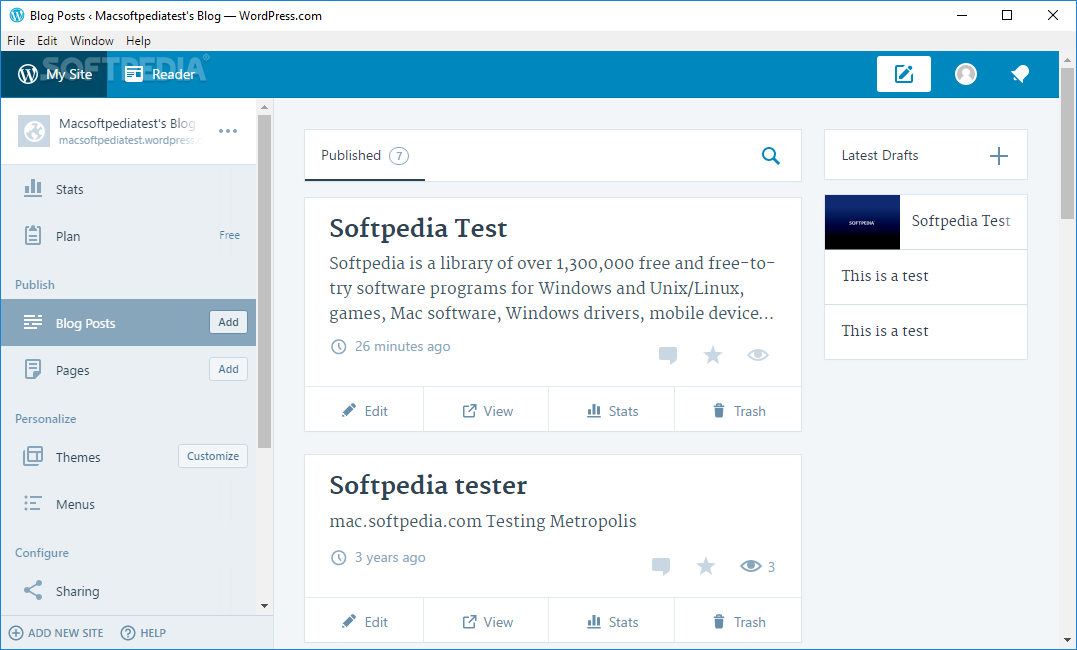Click star likes icon on Softpedia Test post

pyautogui.click(x=713, y=355)
